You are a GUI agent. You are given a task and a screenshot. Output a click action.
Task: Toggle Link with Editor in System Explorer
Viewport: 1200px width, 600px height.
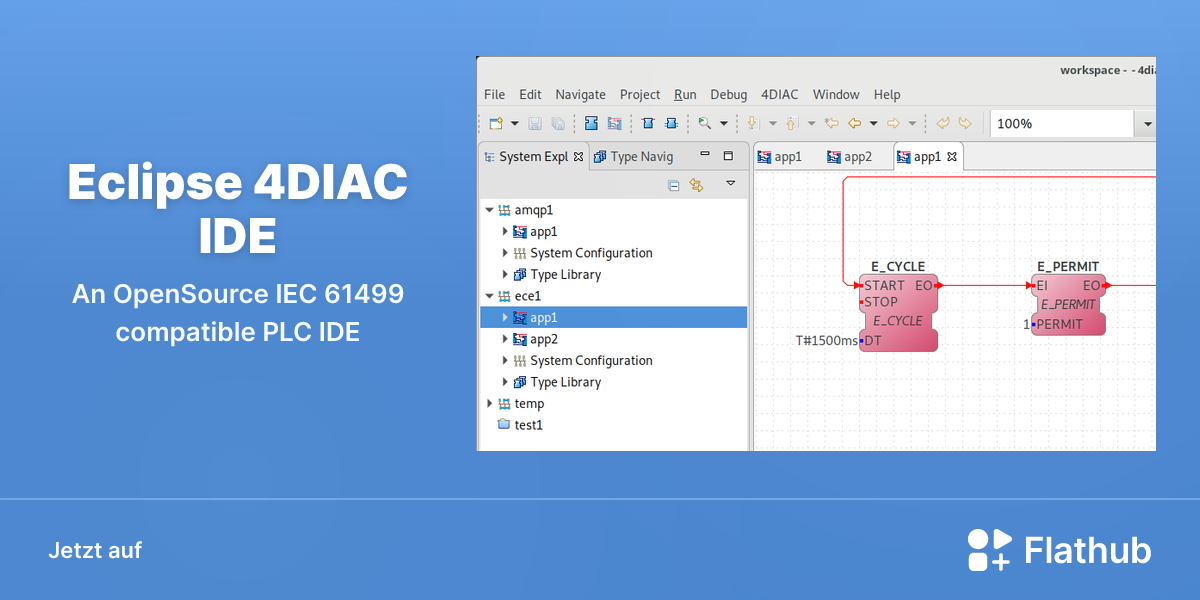[x=697, y=185]
